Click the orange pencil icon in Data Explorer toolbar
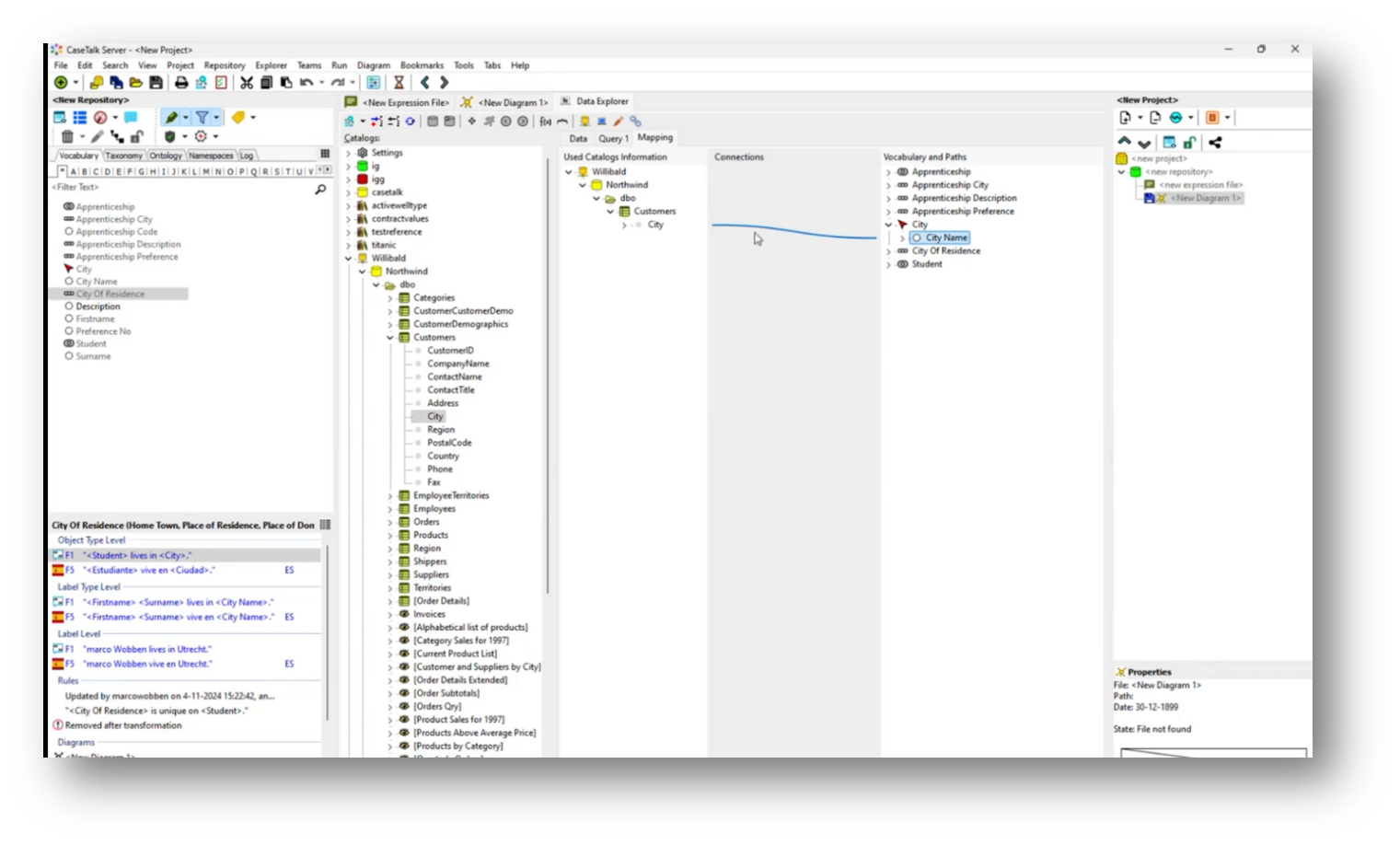The height and width of the screenshot is (845, 1400). [619, 122]
